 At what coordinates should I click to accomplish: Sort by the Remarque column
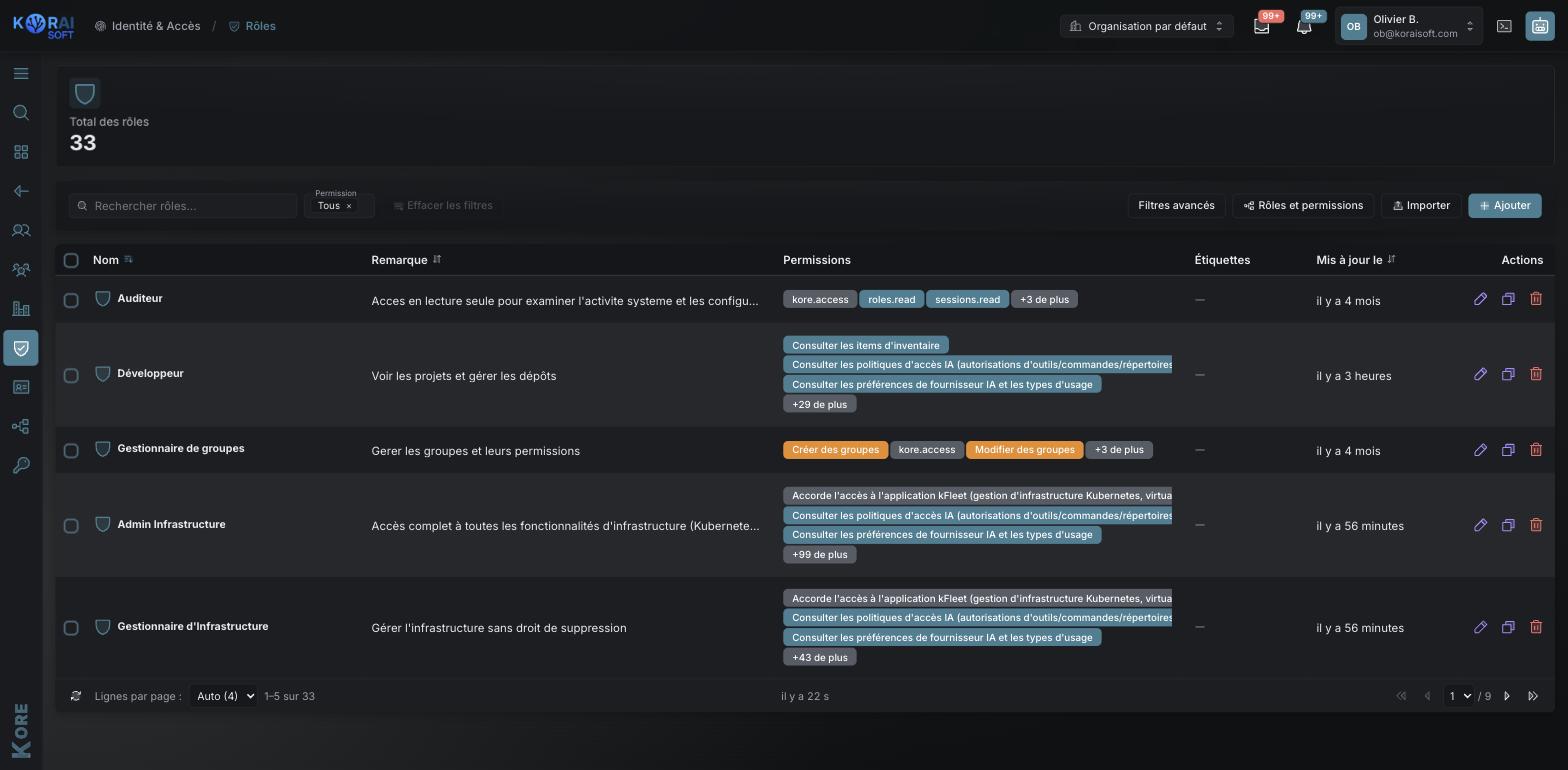406,260
